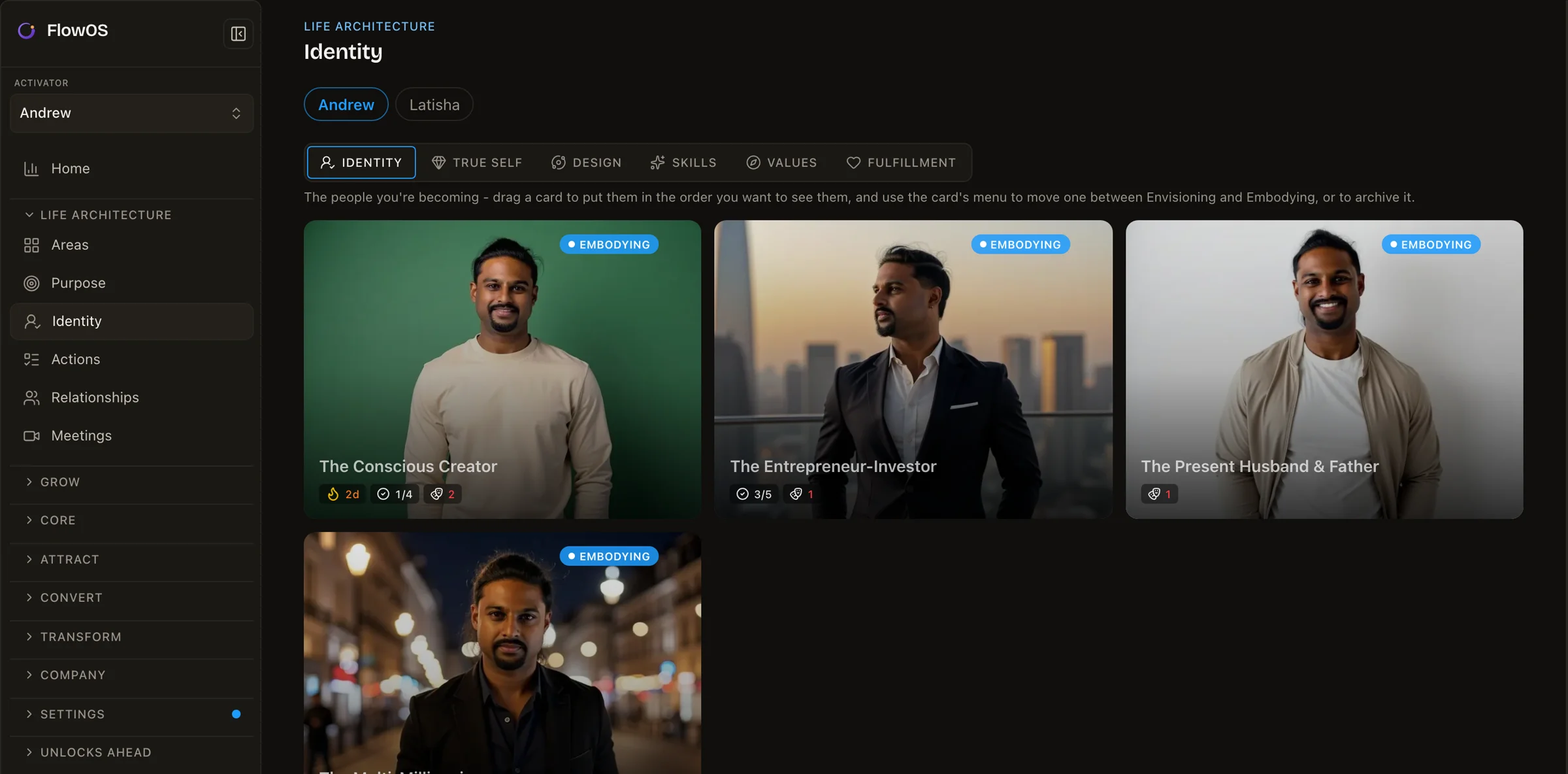Select Identity in sidebar navigation

pos(131,321)
